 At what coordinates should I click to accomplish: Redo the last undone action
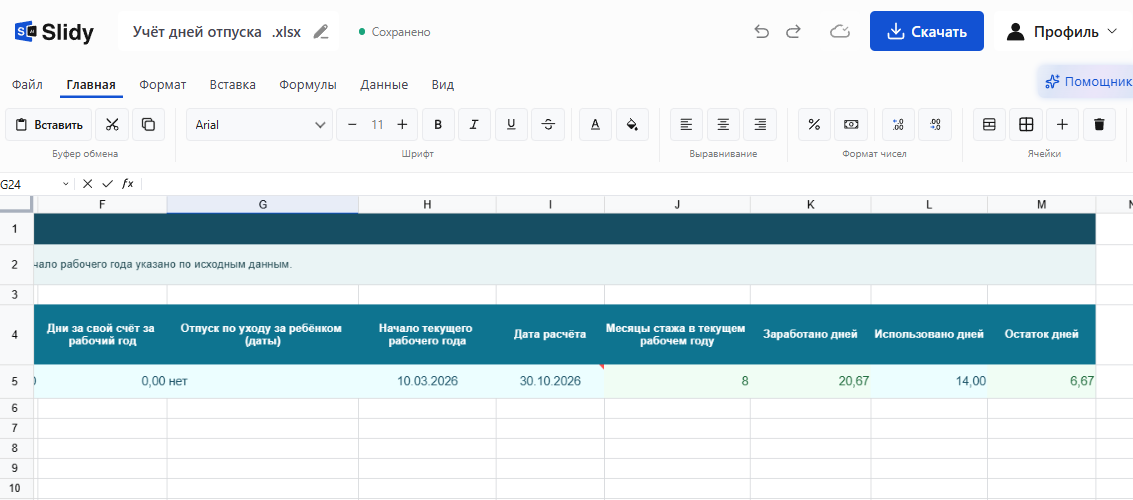[793, 31]
